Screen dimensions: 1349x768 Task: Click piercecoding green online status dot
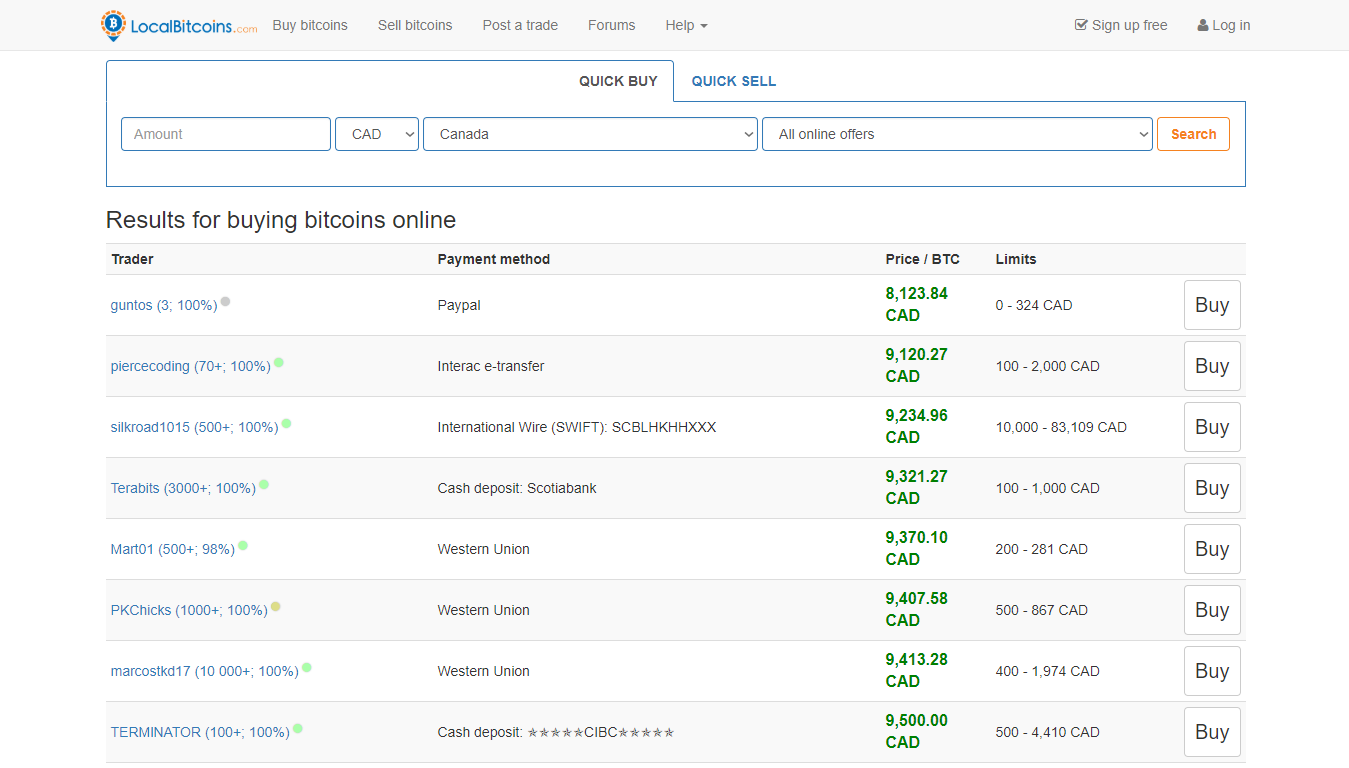[x=279, y=362]
